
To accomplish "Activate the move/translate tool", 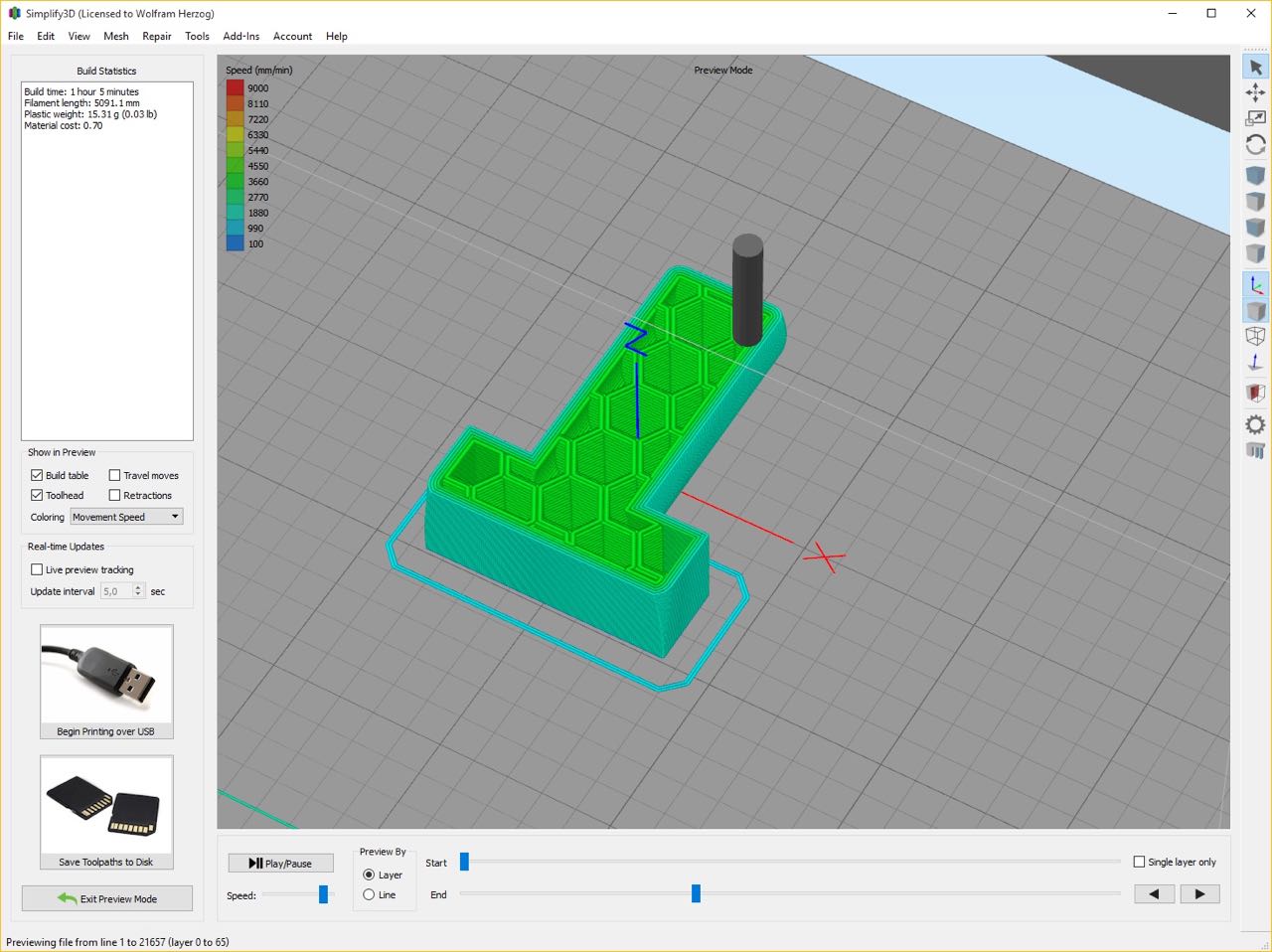I will [1255, 92].
